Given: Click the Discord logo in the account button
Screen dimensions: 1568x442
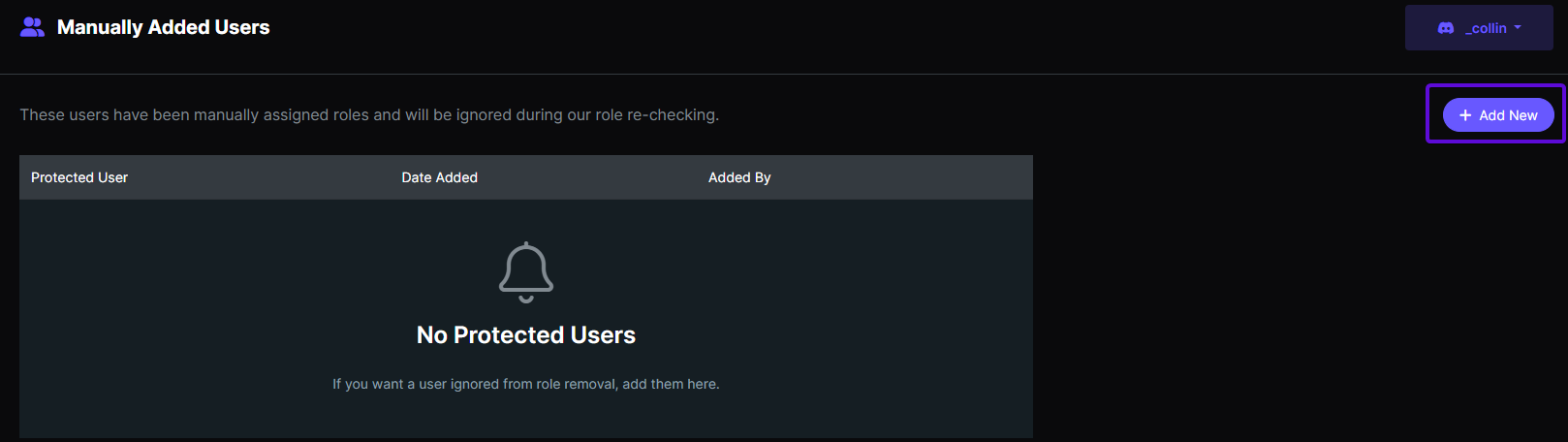Looking at the screenshot, I should click(1446, 28).
